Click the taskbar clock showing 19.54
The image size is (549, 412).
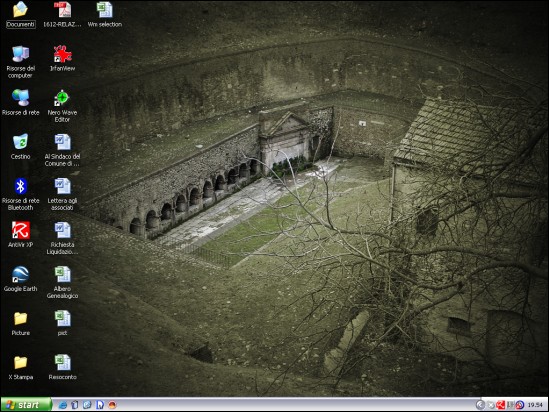(x=535, y=405)
